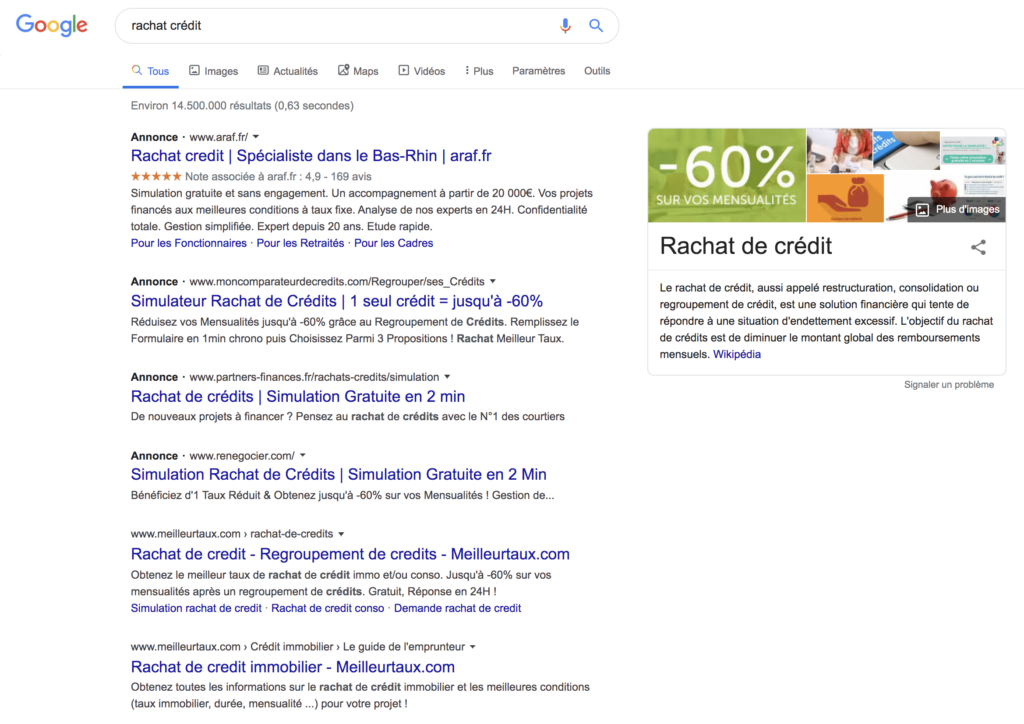Image resolution: width=1024 pixels, height=724 pixels.
Task: Submit search with the magnifying glass icon
Action: point(596,25)
